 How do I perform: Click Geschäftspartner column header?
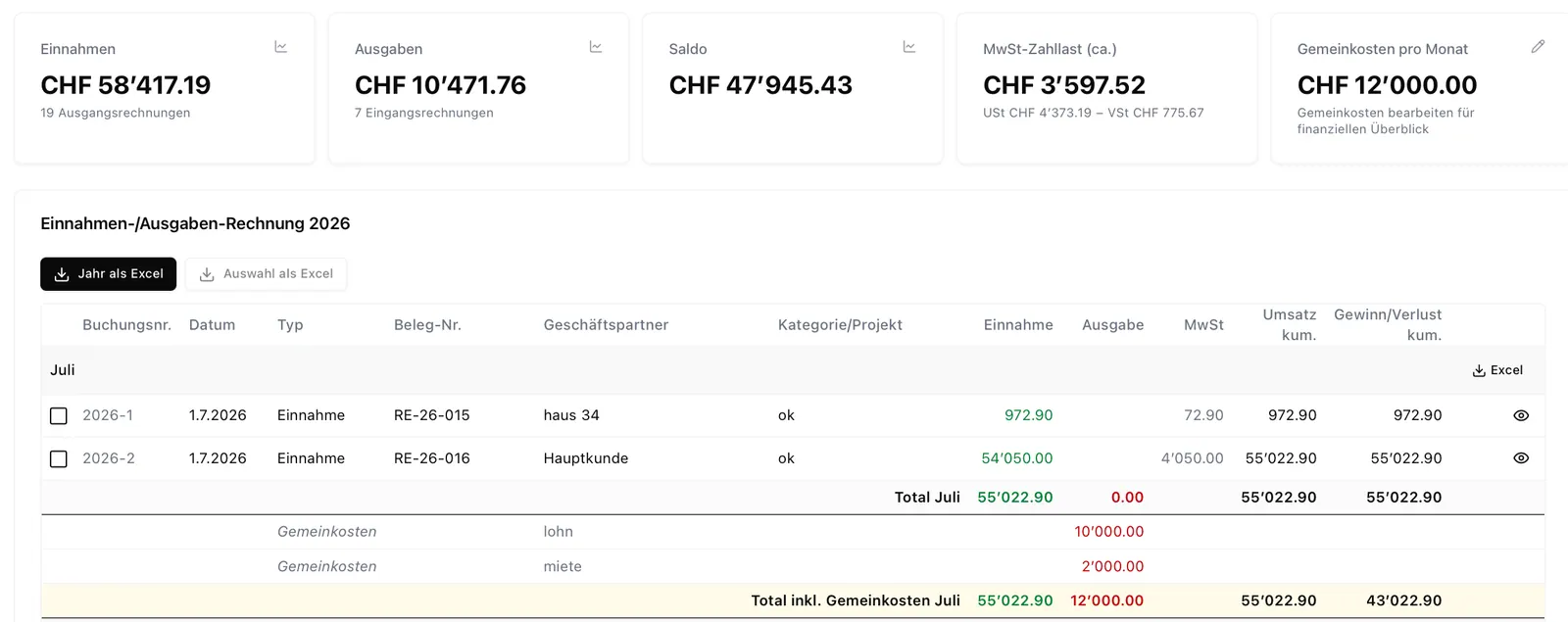click(606, 325)
